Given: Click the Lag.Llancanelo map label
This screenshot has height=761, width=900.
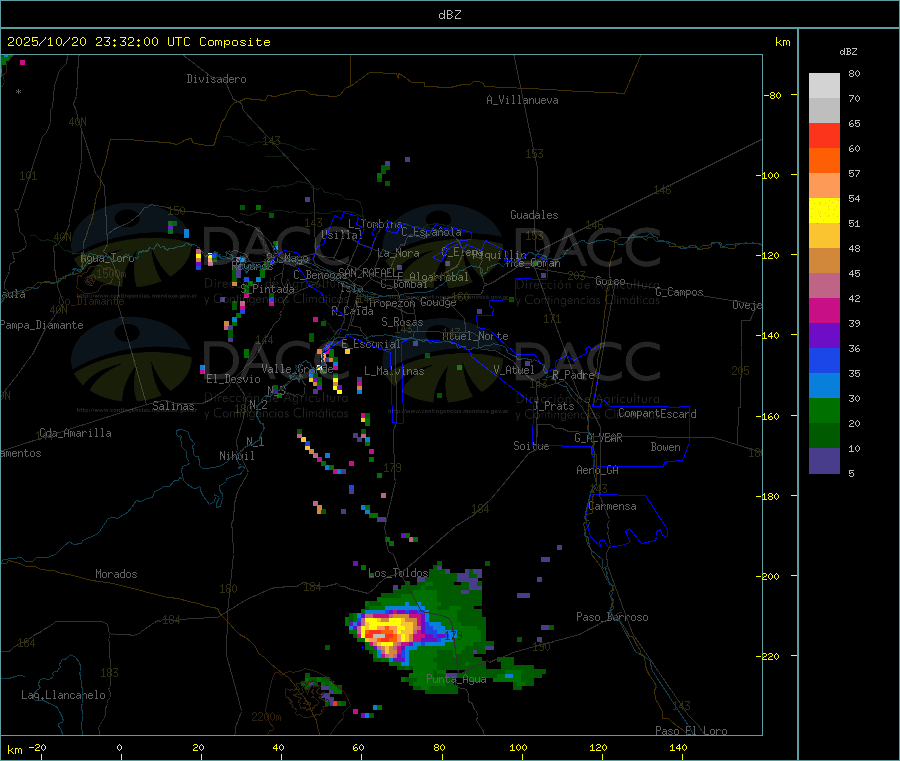Looking at the screenshot, I should [x=63, y=695].
